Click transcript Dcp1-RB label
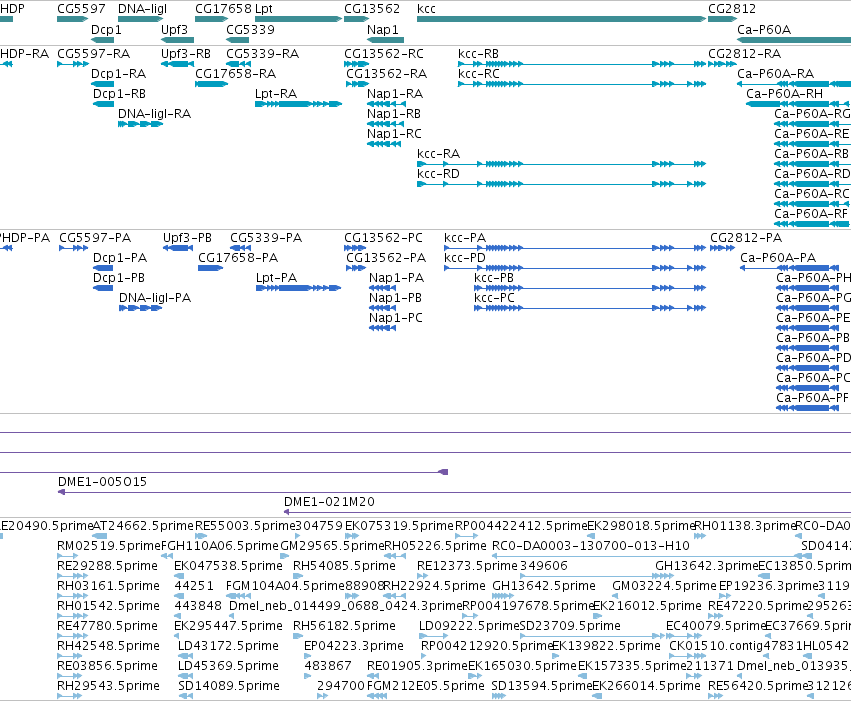 pos(119,94)
